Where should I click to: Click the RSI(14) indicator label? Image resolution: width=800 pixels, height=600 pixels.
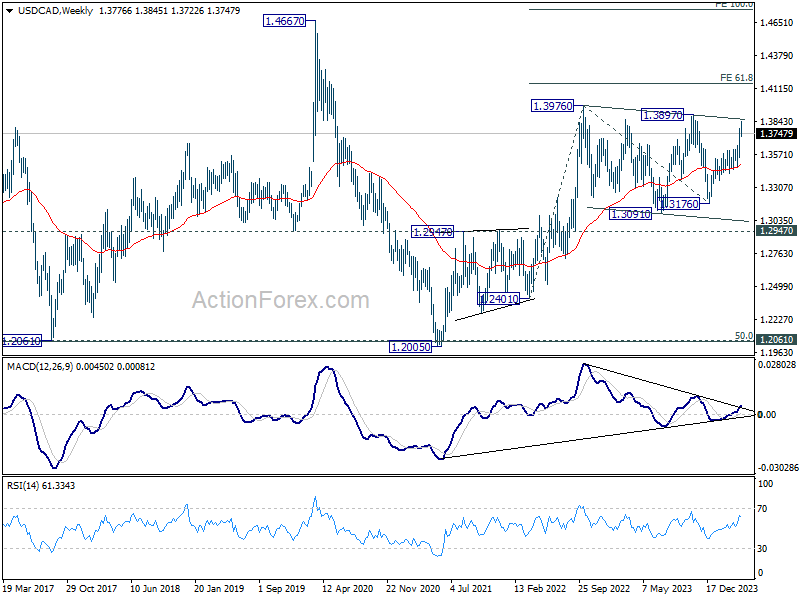coord(25,486)
